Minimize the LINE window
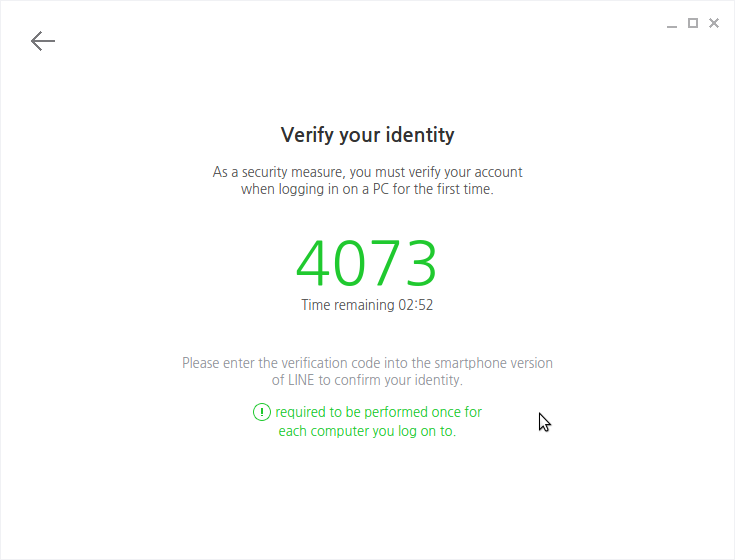The height and width of the screenshot is (560, 735). click(x=672, y=23)
